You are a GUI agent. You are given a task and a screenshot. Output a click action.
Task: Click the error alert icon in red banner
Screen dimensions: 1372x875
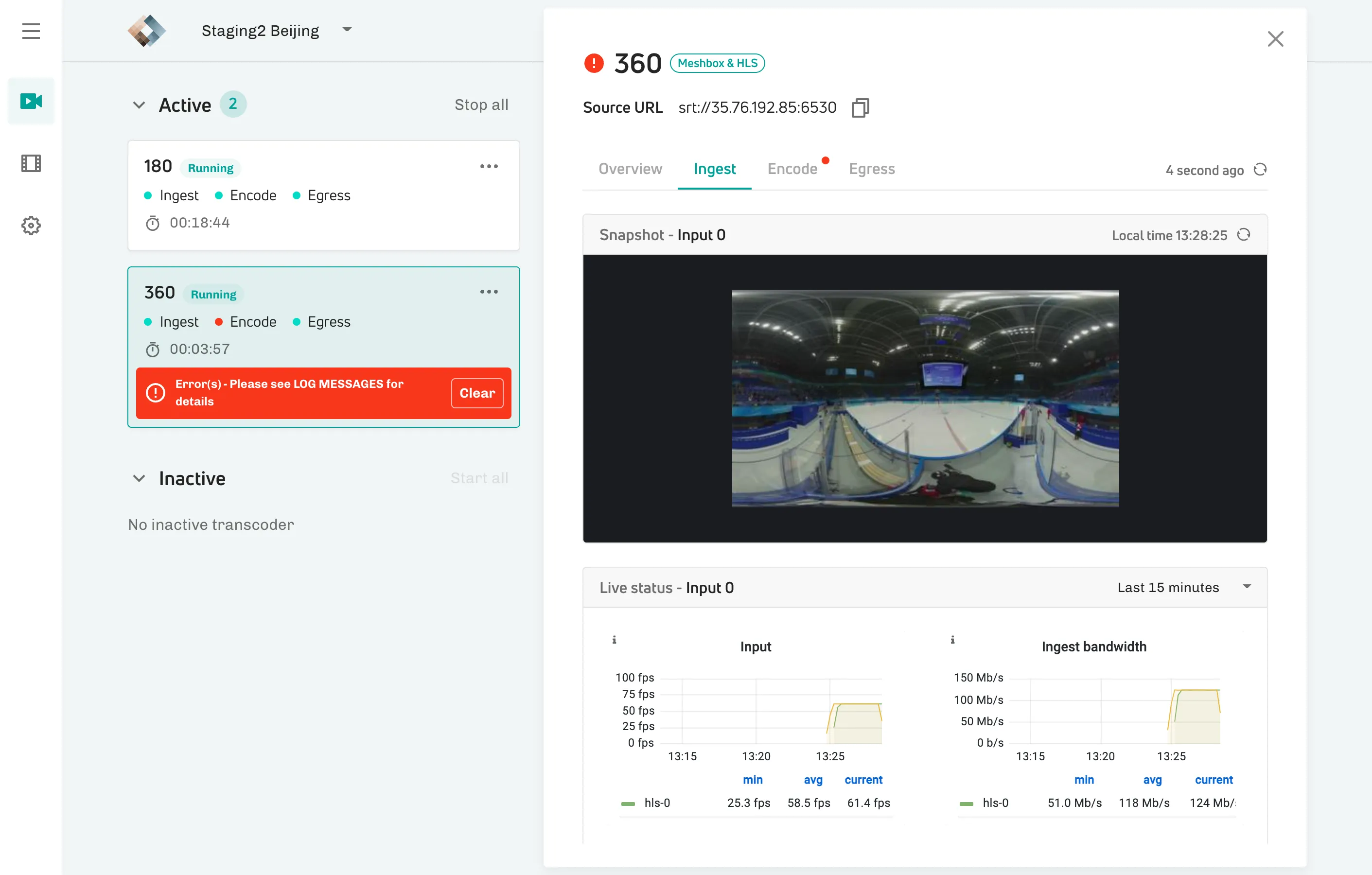[x=156, y=392]
